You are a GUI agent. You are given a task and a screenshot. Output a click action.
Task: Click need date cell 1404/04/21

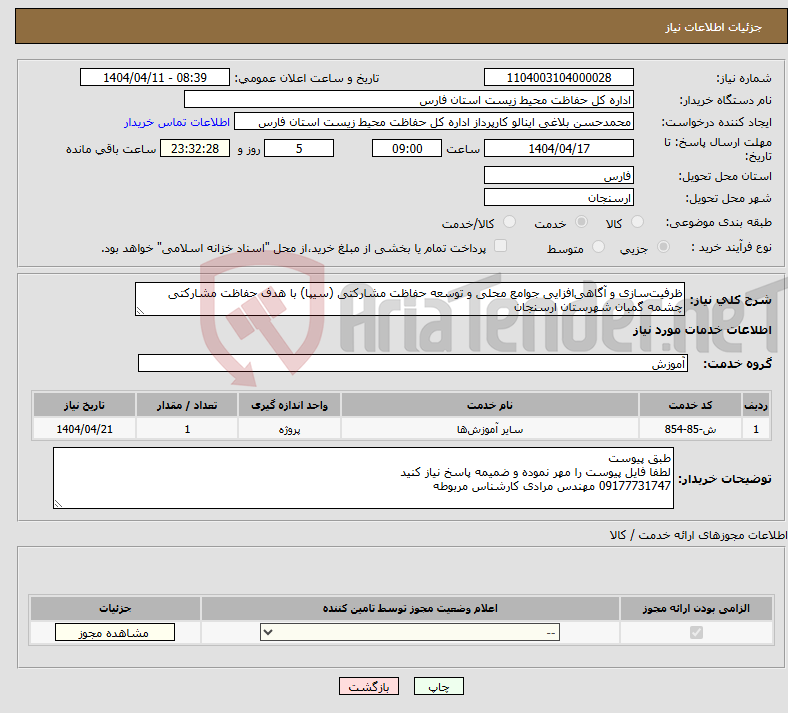[84, 429]
